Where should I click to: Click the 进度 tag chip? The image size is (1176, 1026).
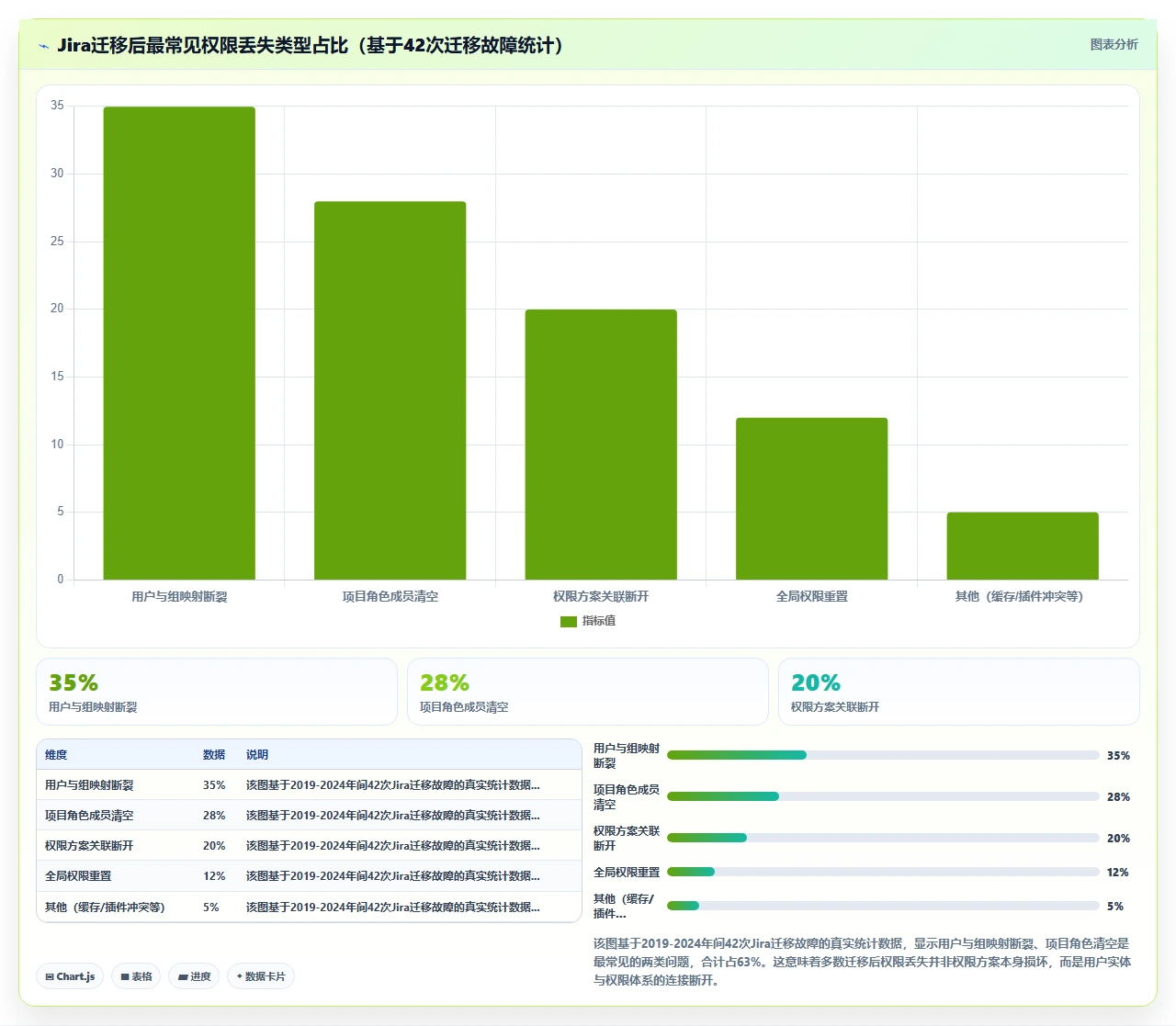click(x=194, y=976)
